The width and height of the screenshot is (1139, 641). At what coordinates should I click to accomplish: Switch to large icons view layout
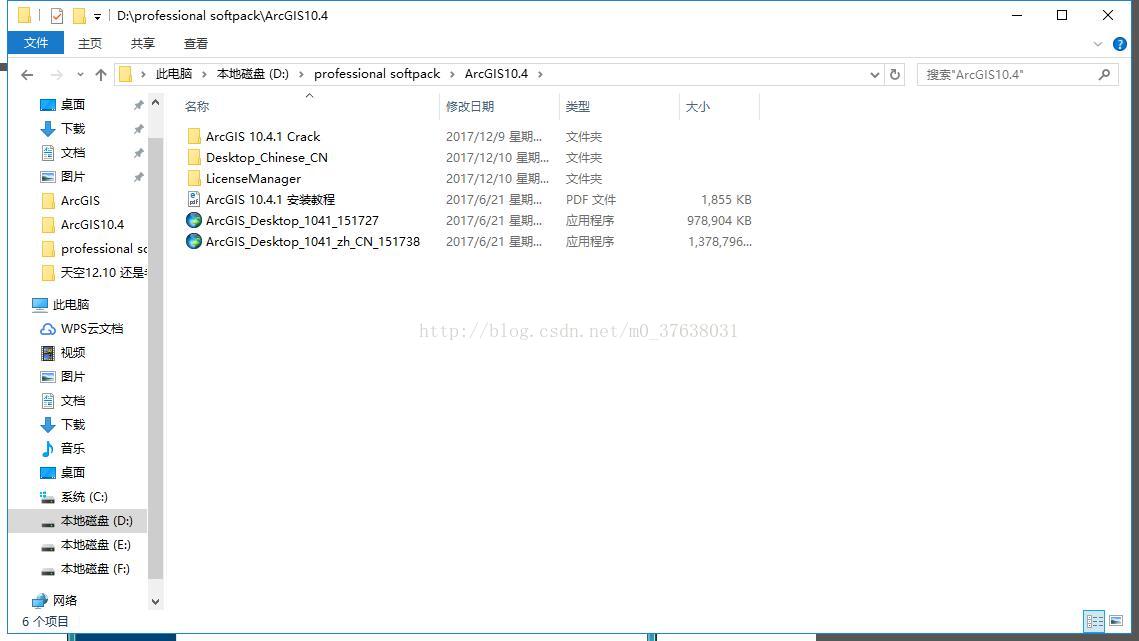[x=1116, y=621]
